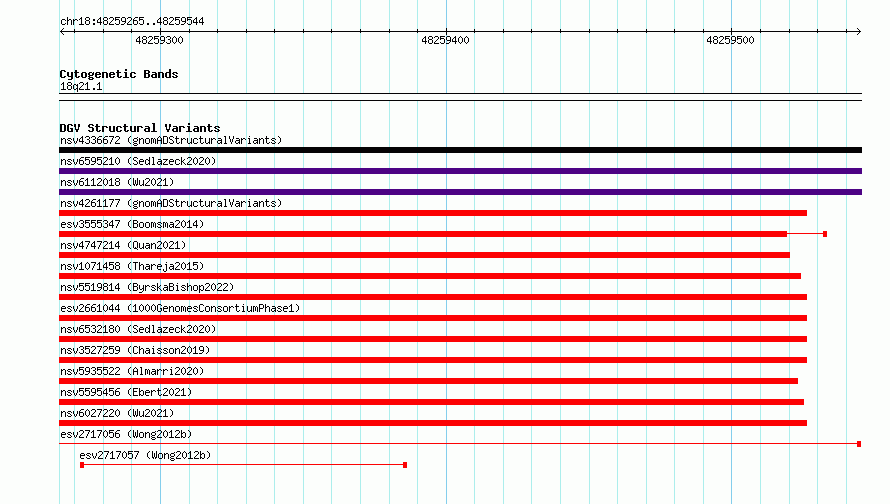Open variant label nsv3527259 (Chaisson2019)
Image resolution: width=890 pixels, height=504 pixels.
pyautogui.click(x=135, y=350)
